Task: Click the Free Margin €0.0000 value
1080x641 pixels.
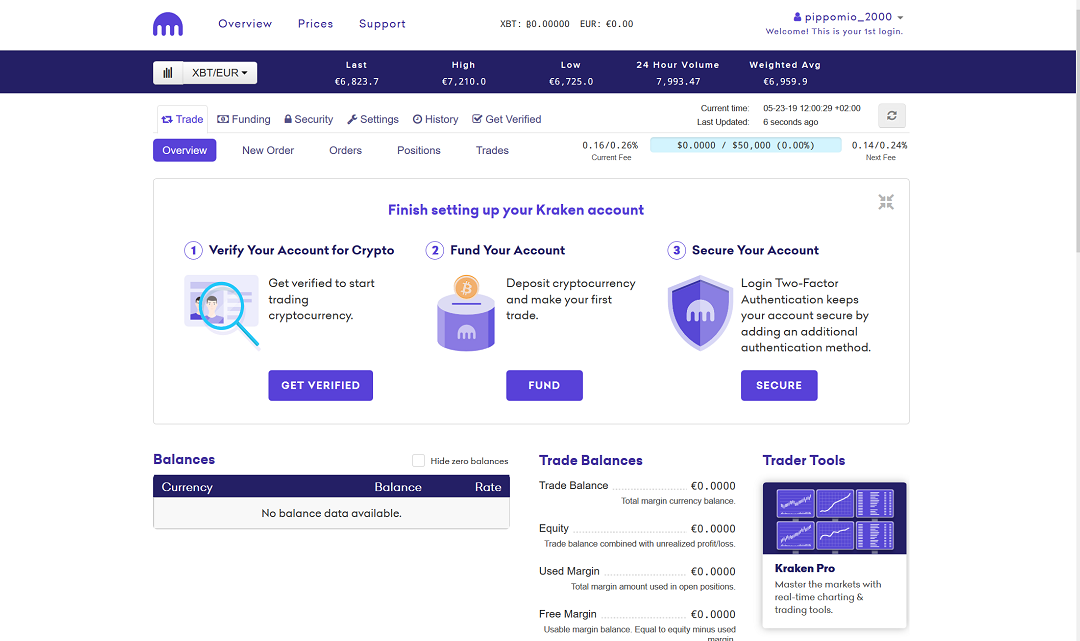Action: (x=713, y=614)
